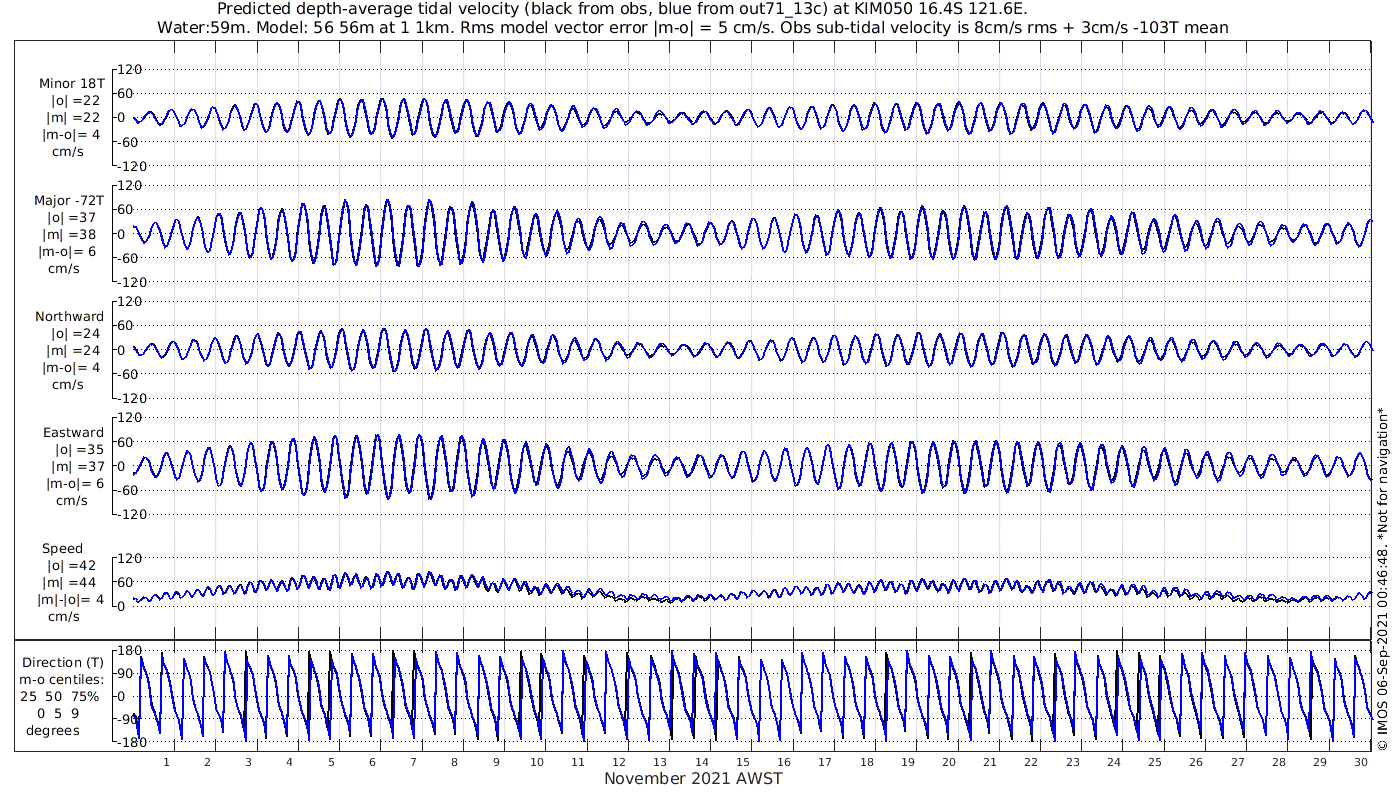The width and height of the screenshot is (1400, 800).
Task: Click the plot title about predicted tidal velocity
Action: [x=621, y=9]
